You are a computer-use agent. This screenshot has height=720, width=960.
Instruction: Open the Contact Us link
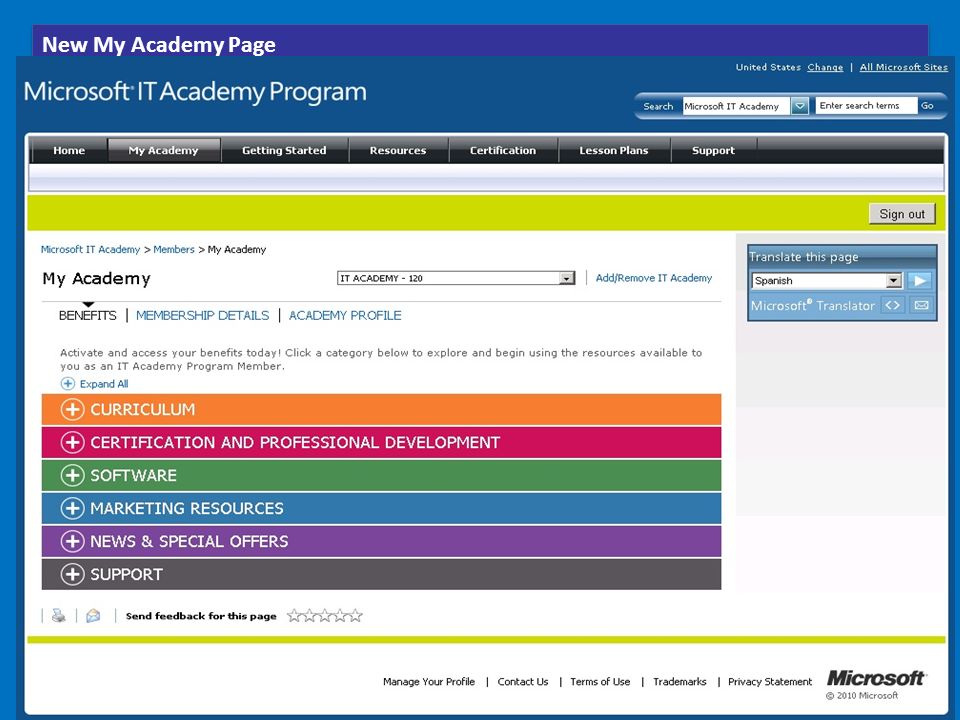(x=523, y=682)
